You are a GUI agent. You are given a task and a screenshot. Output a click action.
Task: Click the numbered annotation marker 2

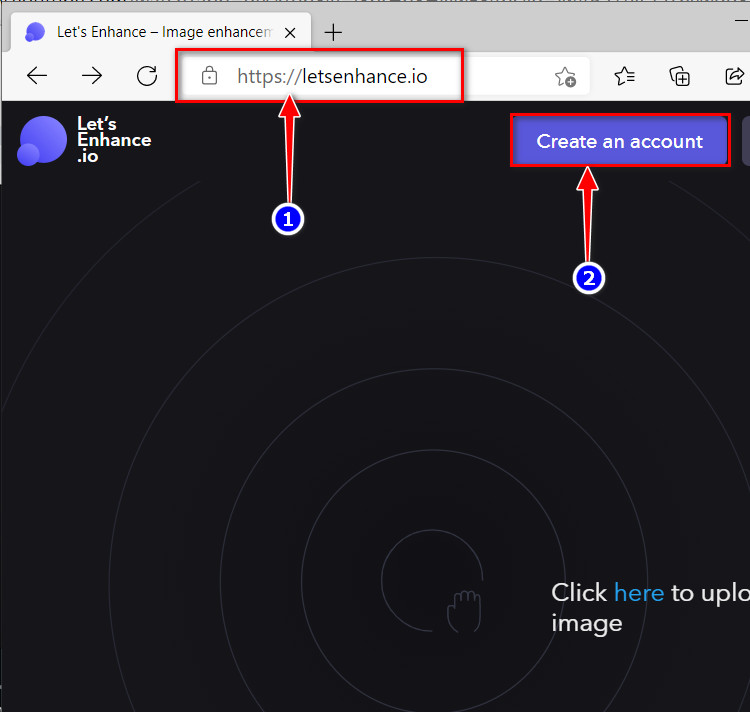588,279
